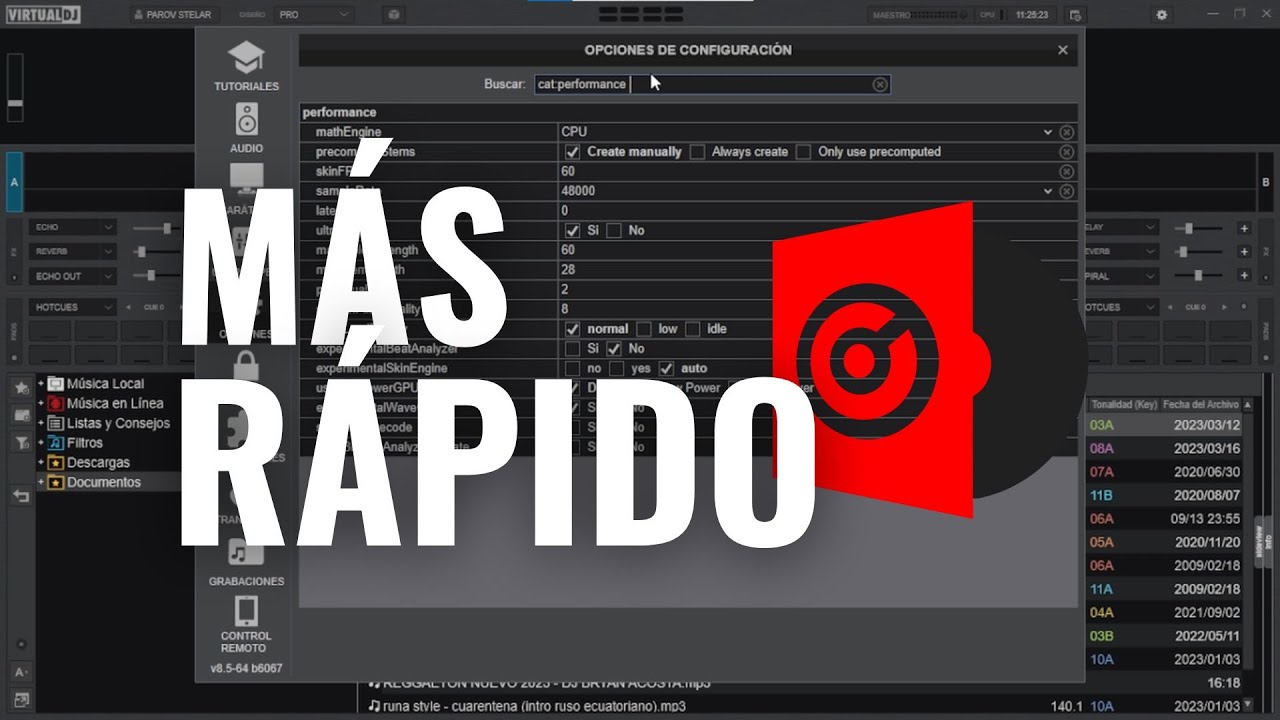The width and height of the screenshot is (1280, 720).
Task: Click the PAROV STELAR user button
Action: [178, 15]
